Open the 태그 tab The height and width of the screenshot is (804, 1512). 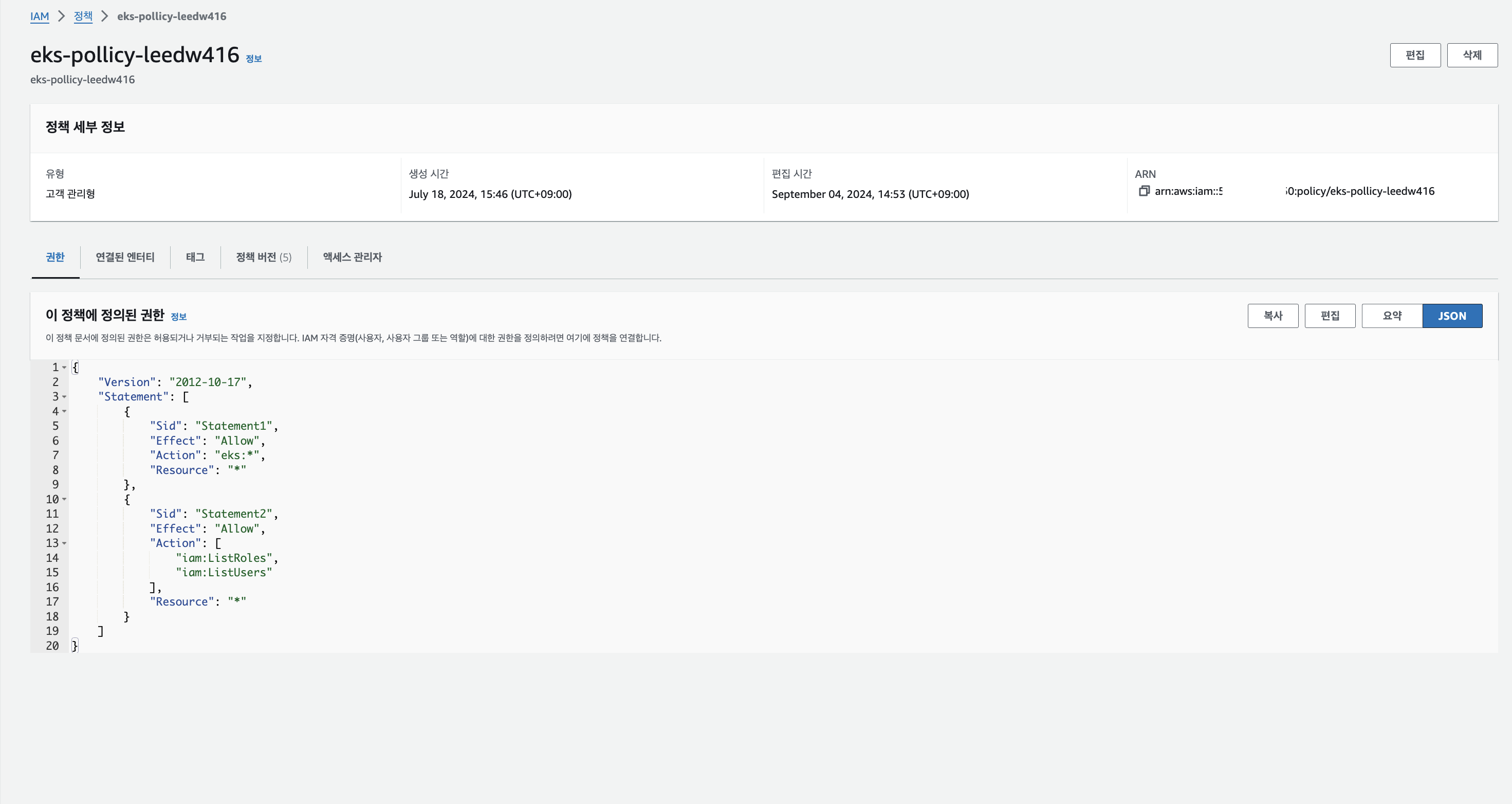[195, 257]
